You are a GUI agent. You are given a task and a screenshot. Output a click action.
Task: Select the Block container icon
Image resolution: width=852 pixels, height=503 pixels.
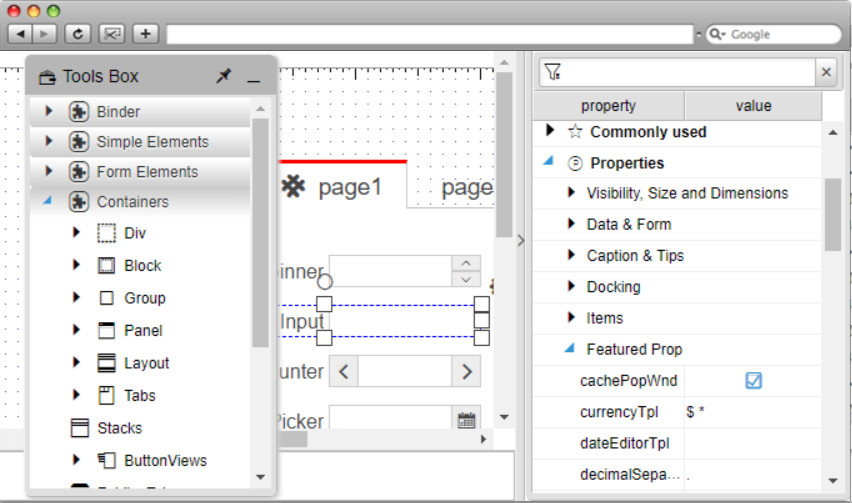coord(106,266)
